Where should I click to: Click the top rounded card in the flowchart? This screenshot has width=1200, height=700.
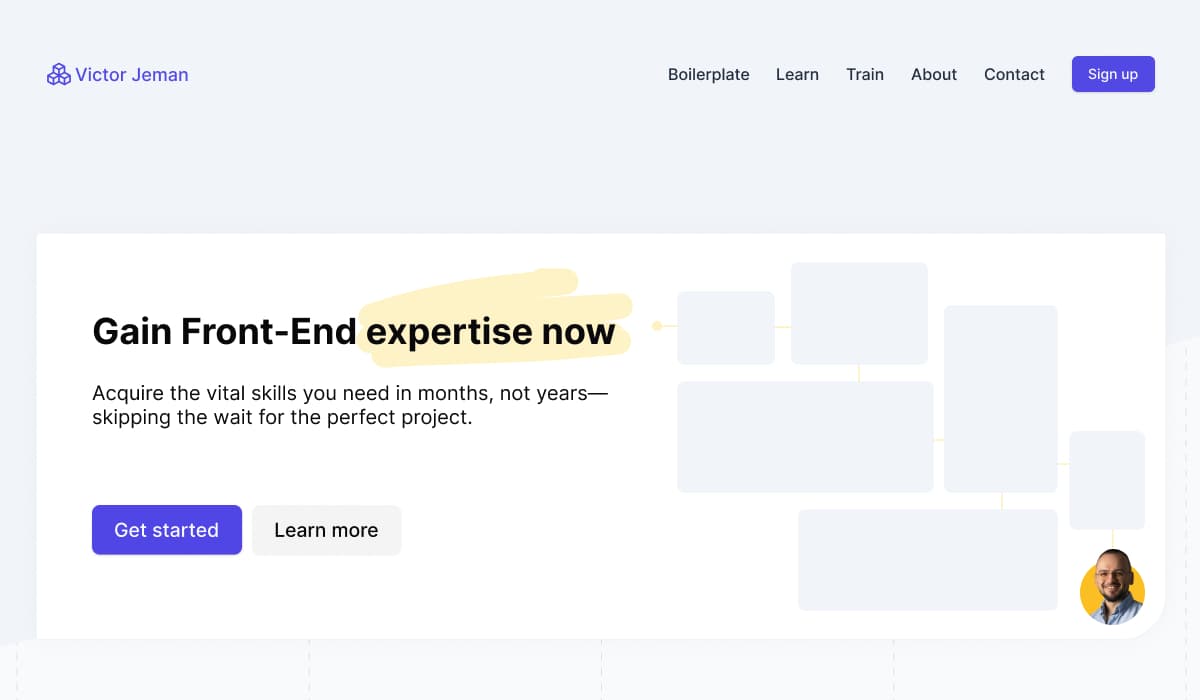pyautogui.click(x=859, y=313)
